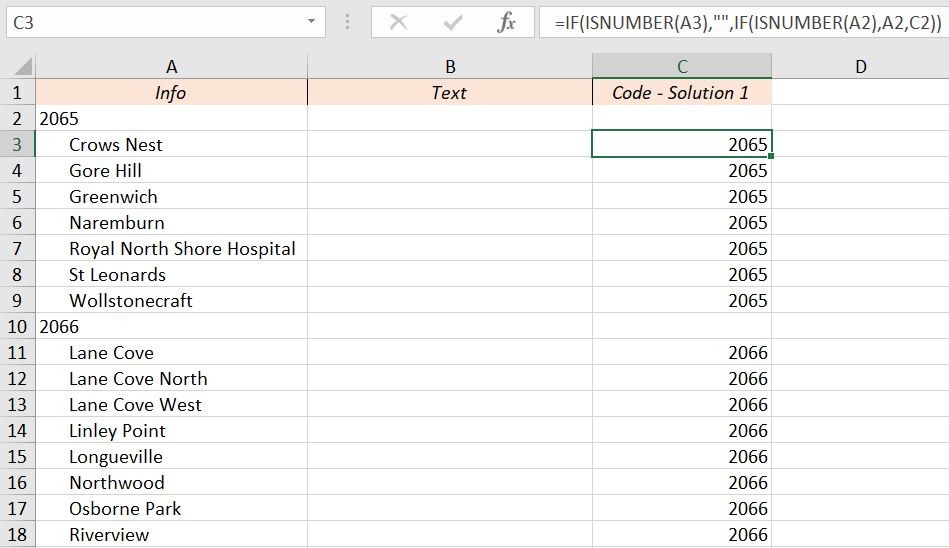Screen dimensions: 949x548
Task: Select cell A2 containing 2065
Action: pos(171,118)
